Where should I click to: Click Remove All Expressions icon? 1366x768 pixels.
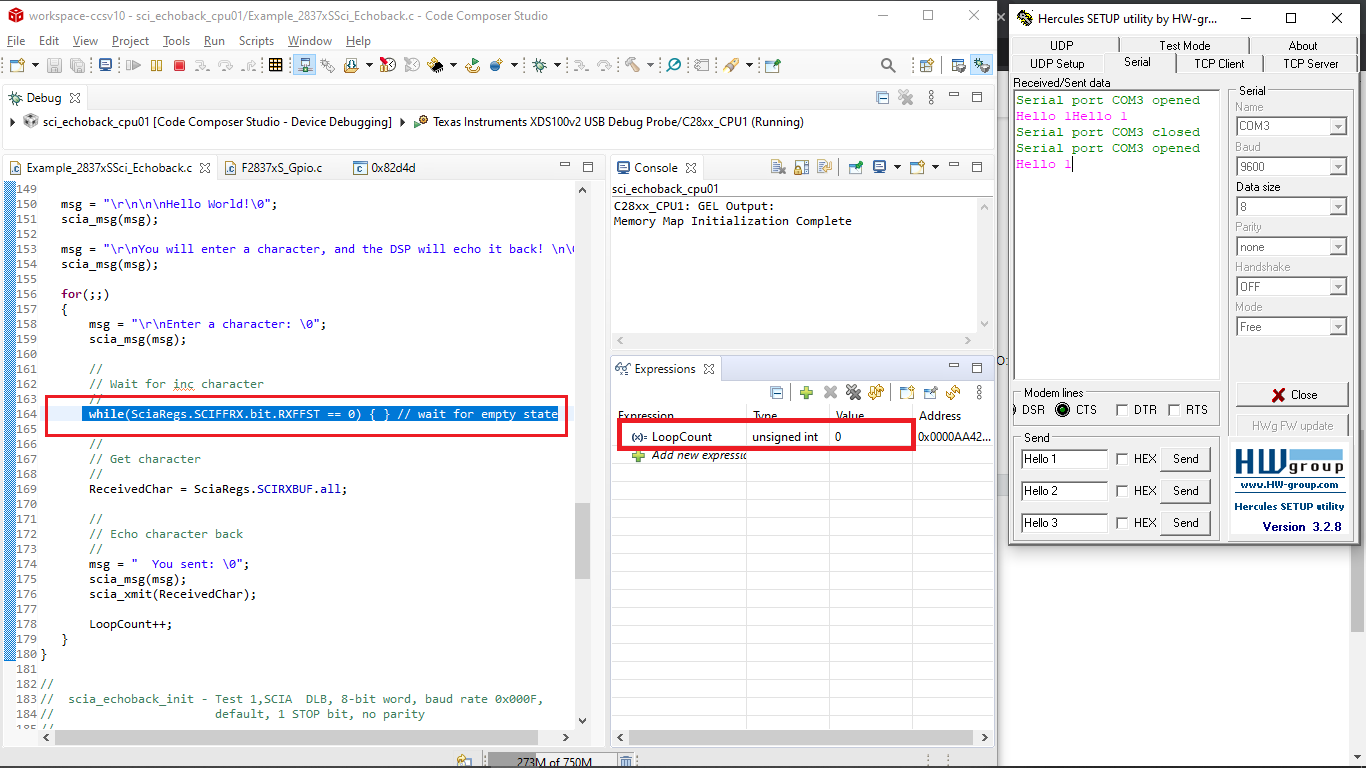click(853, 393)
